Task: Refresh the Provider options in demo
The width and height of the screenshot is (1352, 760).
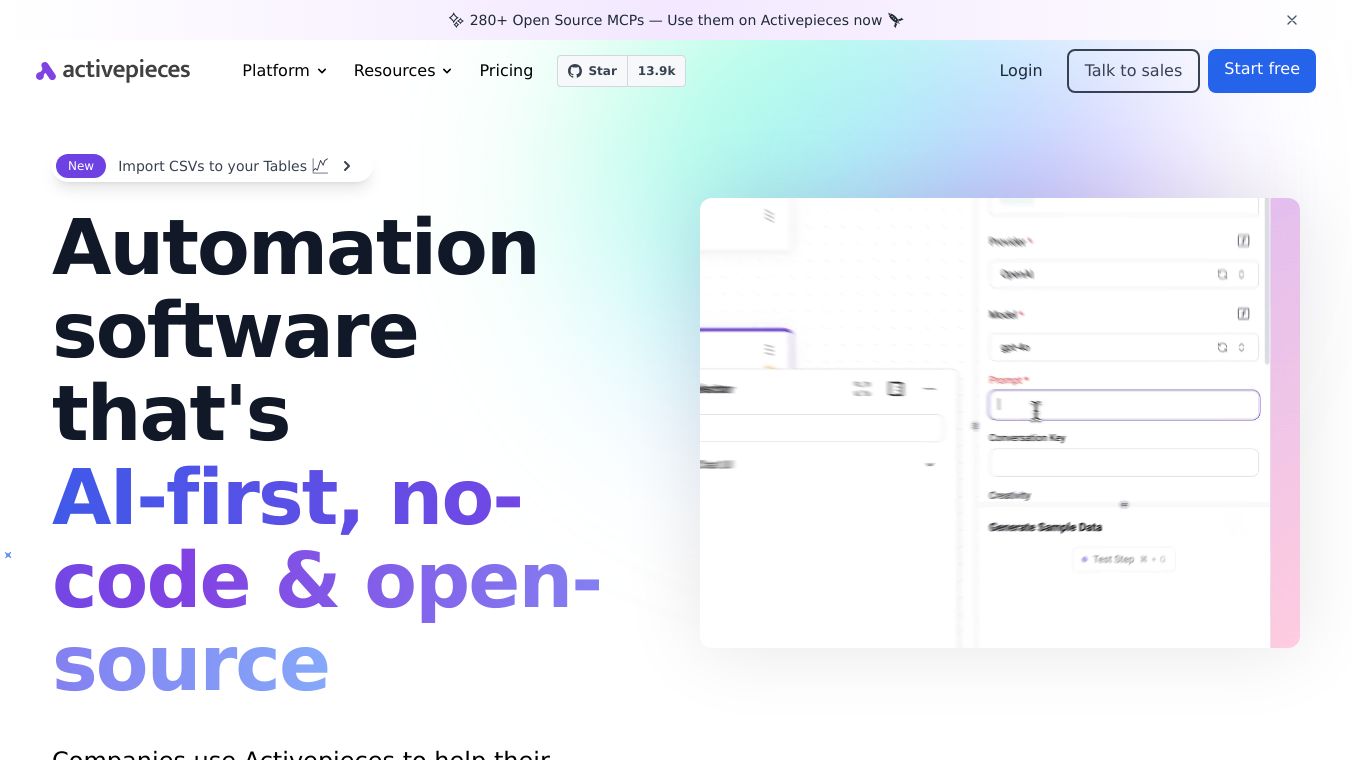Action: (1222, 274)
